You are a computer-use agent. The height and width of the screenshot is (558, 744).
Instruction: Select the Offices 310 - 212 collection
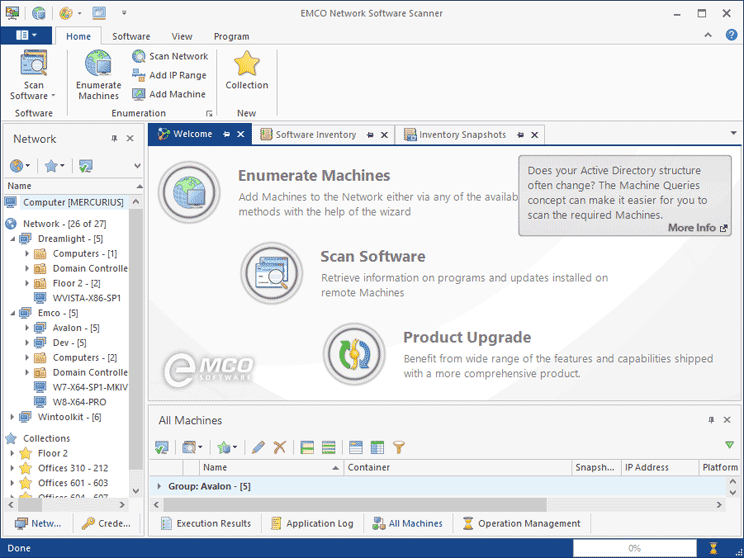tap(73, 468)
